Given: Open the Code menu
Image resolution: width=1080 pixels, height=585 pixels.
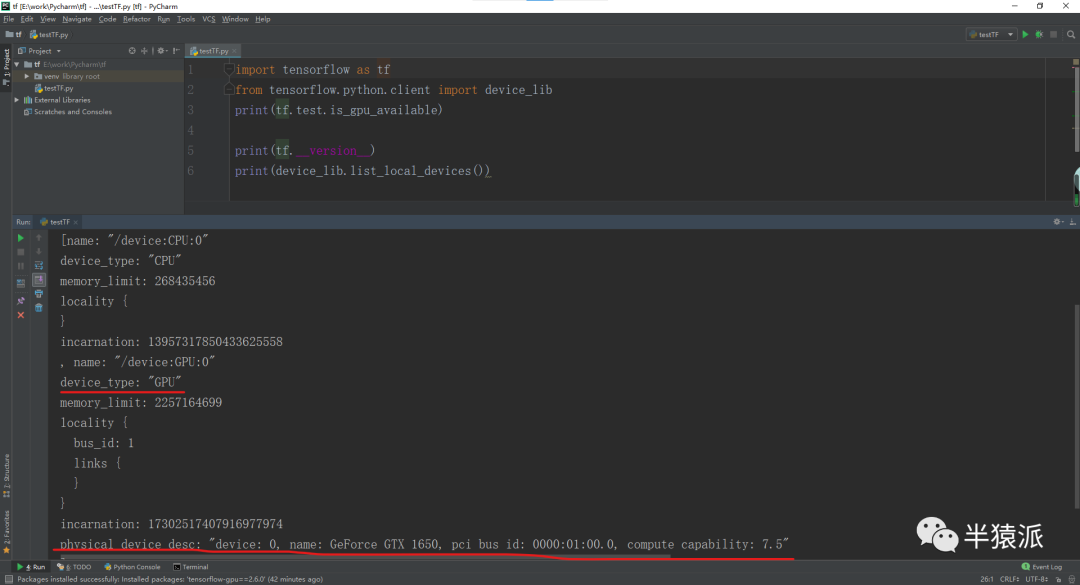Looking at the screenshot, I should pos(107,19).
